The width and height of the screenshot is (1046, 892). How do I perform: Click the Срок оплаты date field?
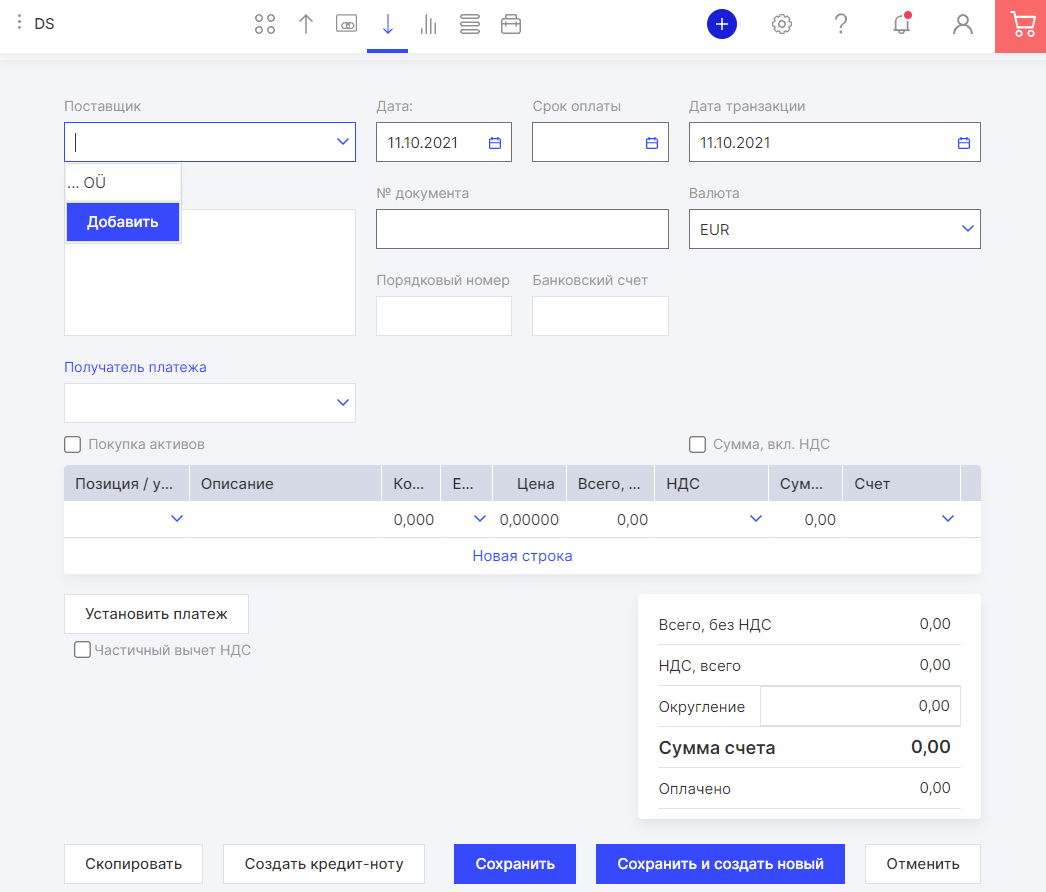click(600, 142)
